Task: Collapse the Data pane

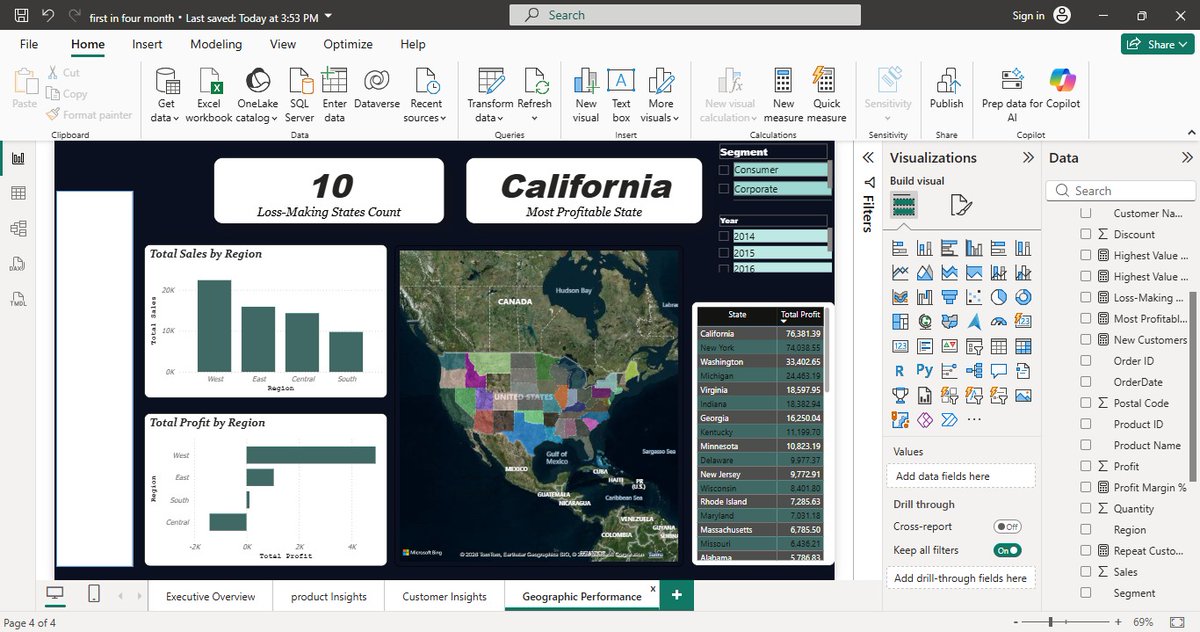Action: click(x=1187, y=158)
